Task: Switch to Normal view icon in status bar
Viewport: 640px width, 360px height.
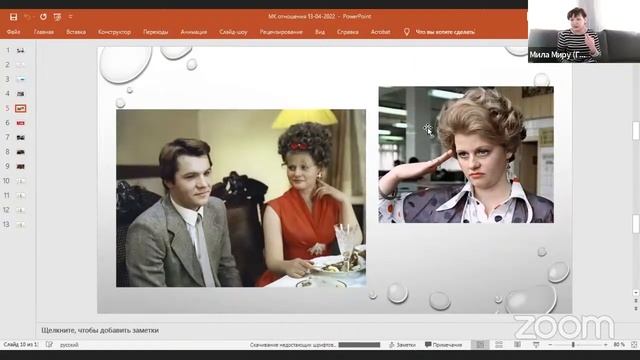Action: tap(480, 345)
